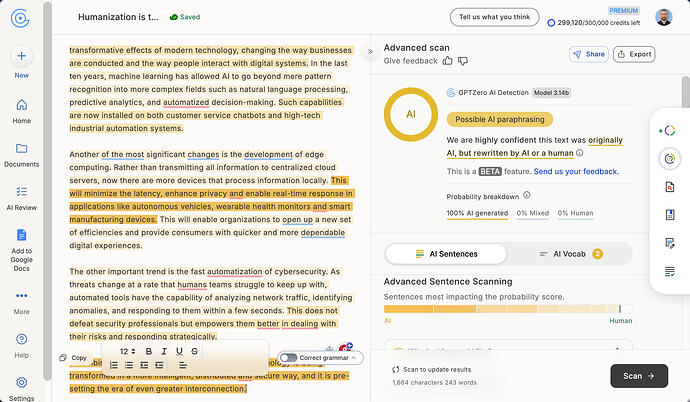This screenshot has height=402, width=690.
Task: Open the GPTZero logo home
Action: pyautogui.click(x=20, y=18)
